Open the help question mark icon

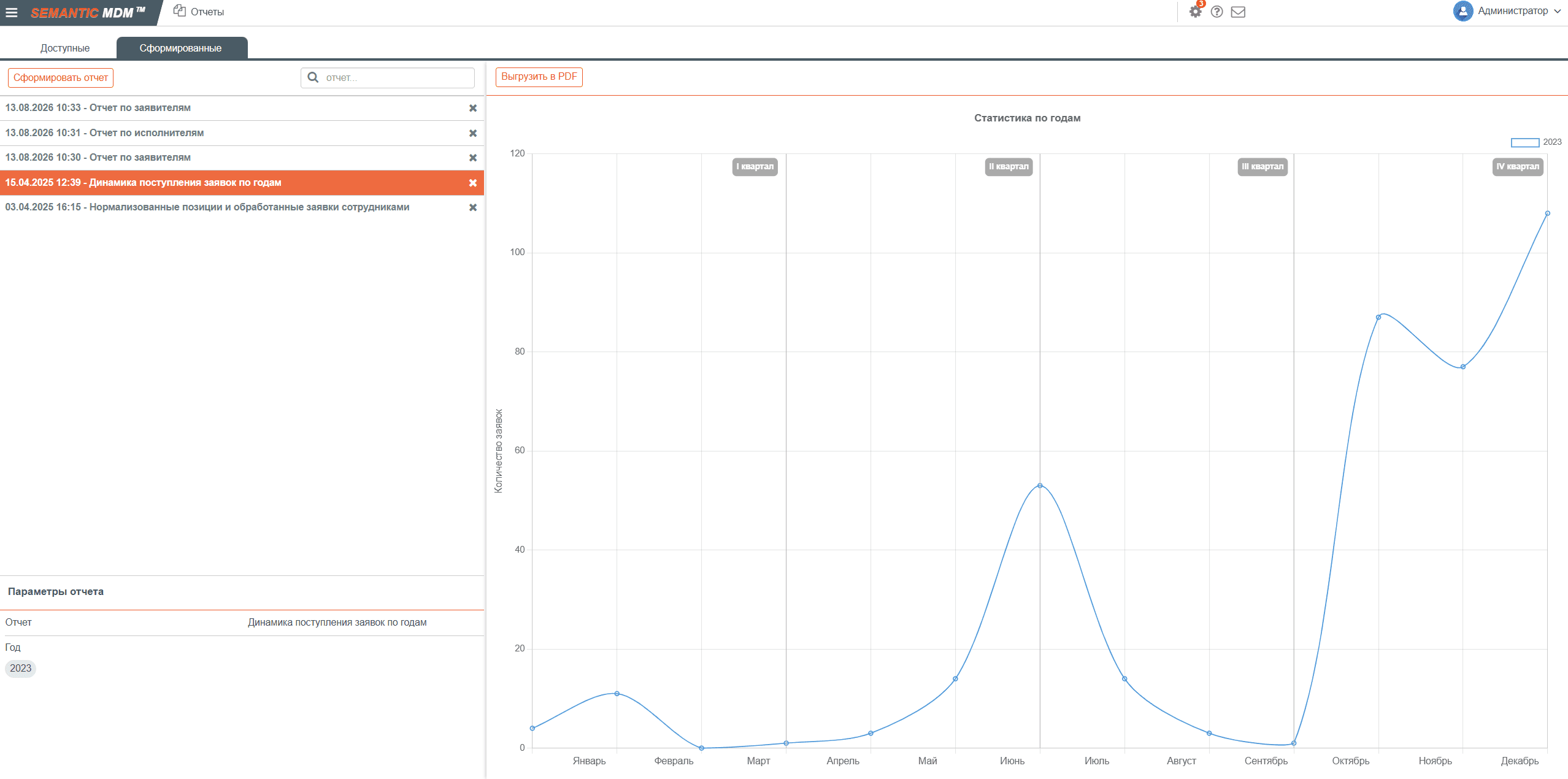tap(1217, 12)
